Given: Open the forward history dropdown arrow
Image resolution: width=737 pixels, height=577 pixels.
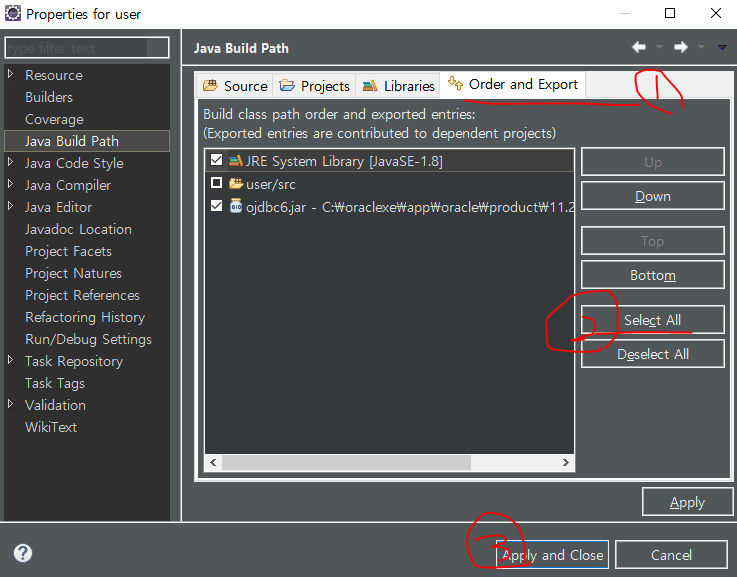Looking at the screenshot, I should (701, 47).
